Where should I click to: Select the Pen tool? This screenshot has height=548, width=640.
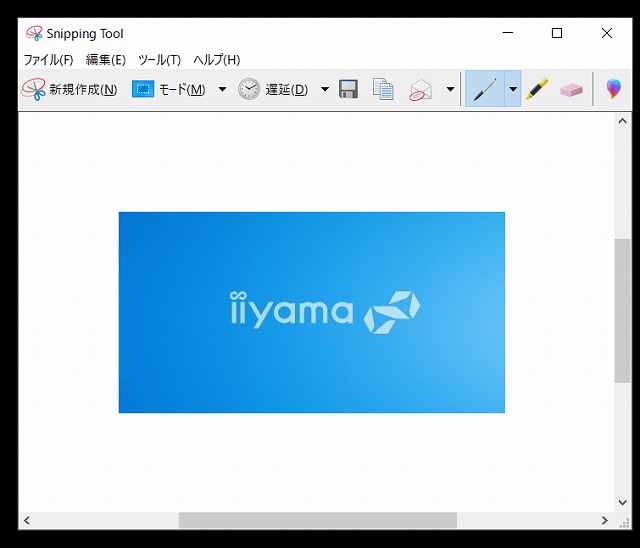coord(485,89)
